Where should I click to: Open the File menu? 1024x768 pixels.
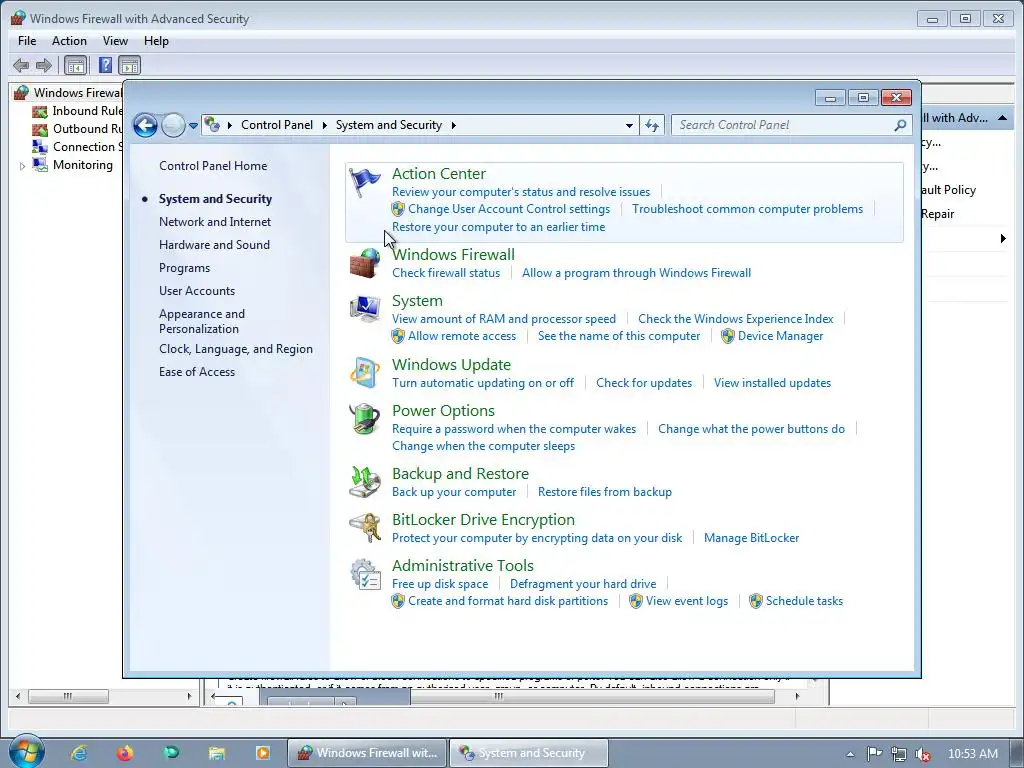27,40
